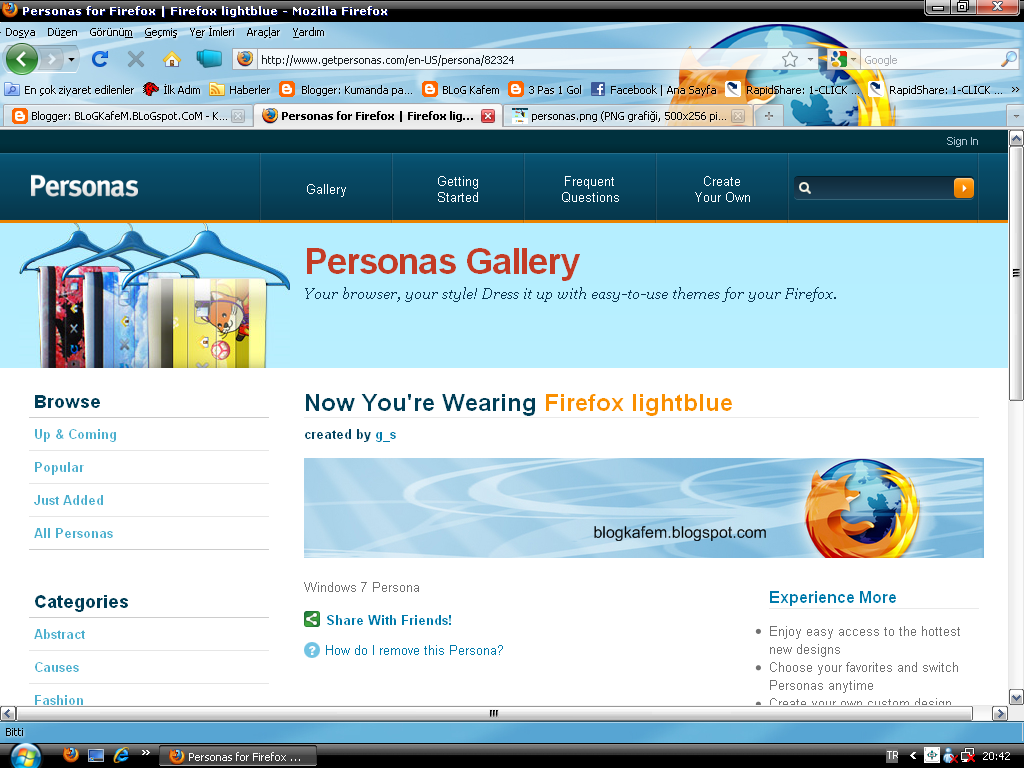The height and width of the screenshot is (768, 1024).
Task: Open the first RapidShare: 1-CLICK bookmark
Action: pyautogui.click(x=793, y=89)
